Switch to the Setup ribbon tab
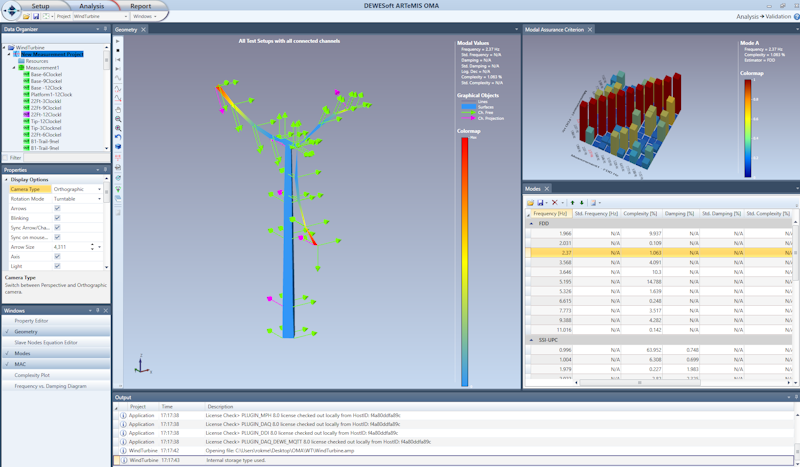Screen dimensions: 800x467 pos(40,6)
